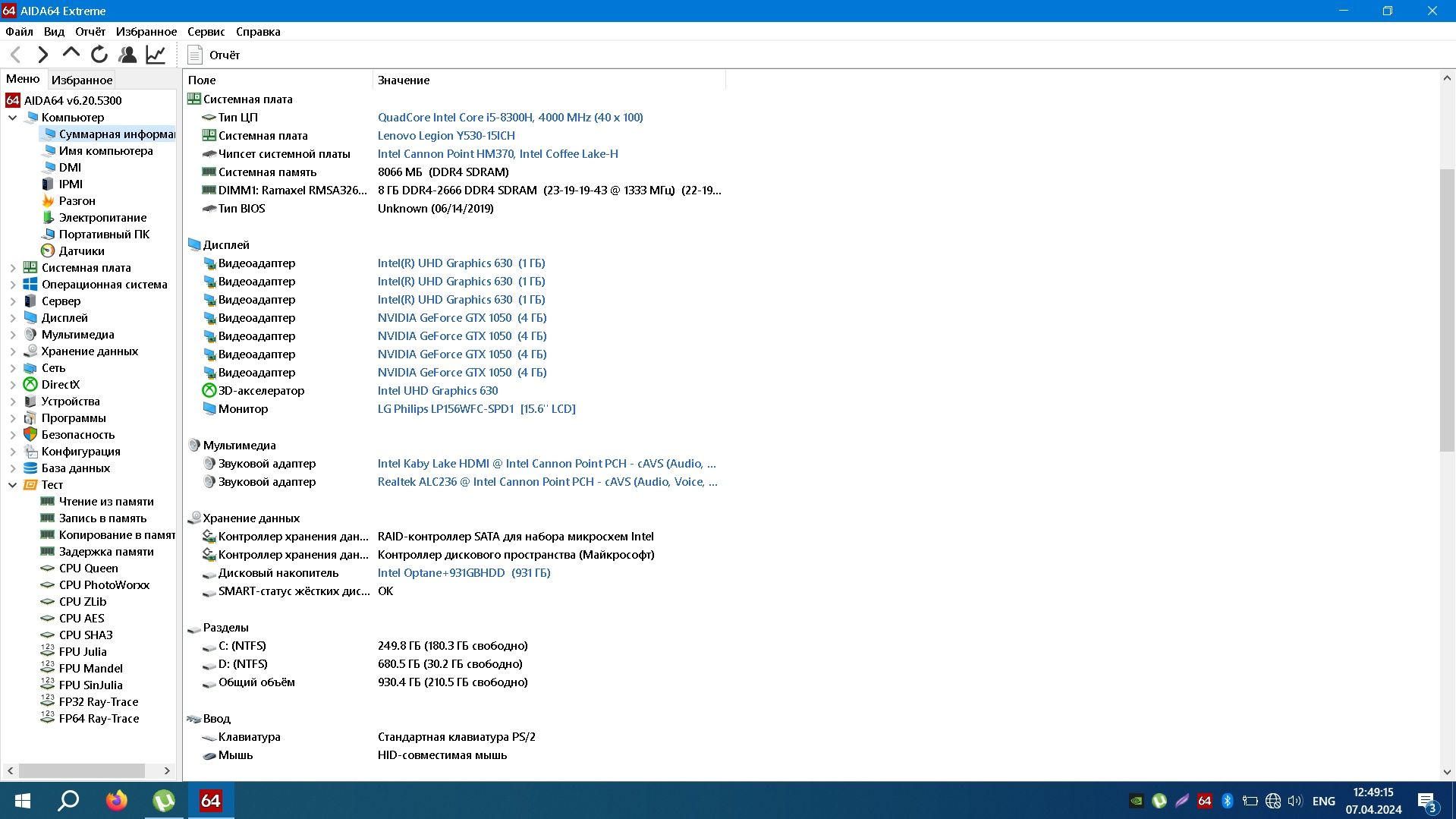Switch to the Меню tab
This screenshot has width=1456, height=819.
[23, 79]
